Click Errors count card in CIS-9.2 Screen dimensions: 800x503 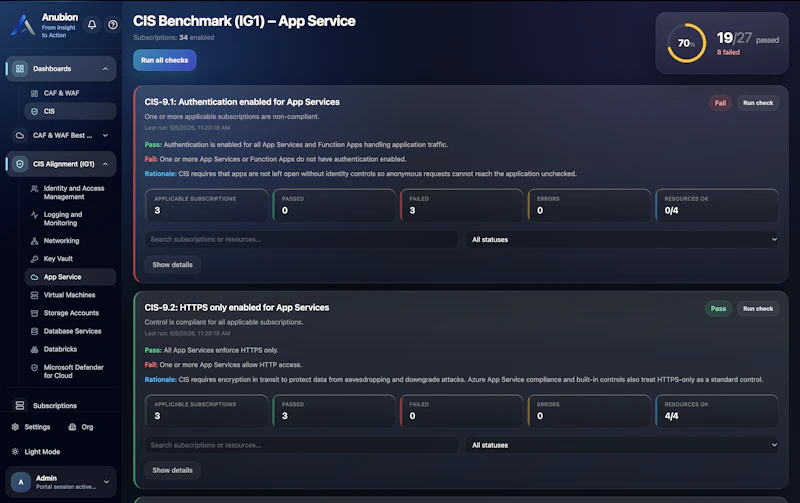coord(589,411)
